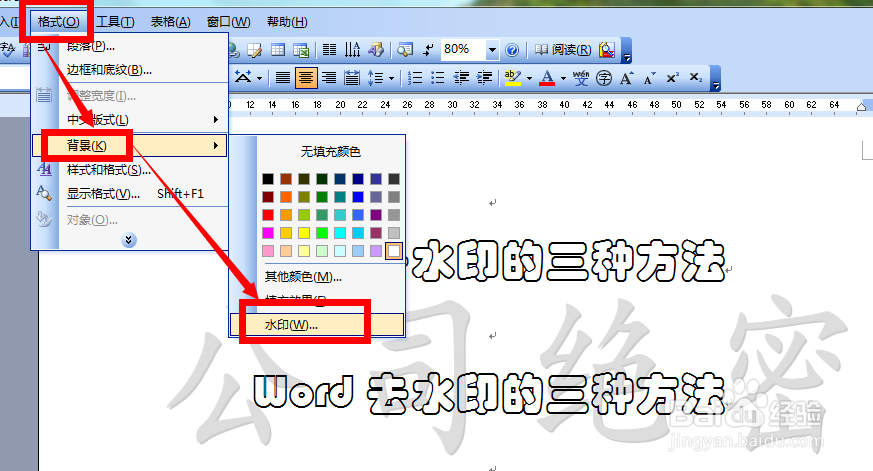
Task: Click the heading text Word 去水印的三种方法
Action: 490,394
